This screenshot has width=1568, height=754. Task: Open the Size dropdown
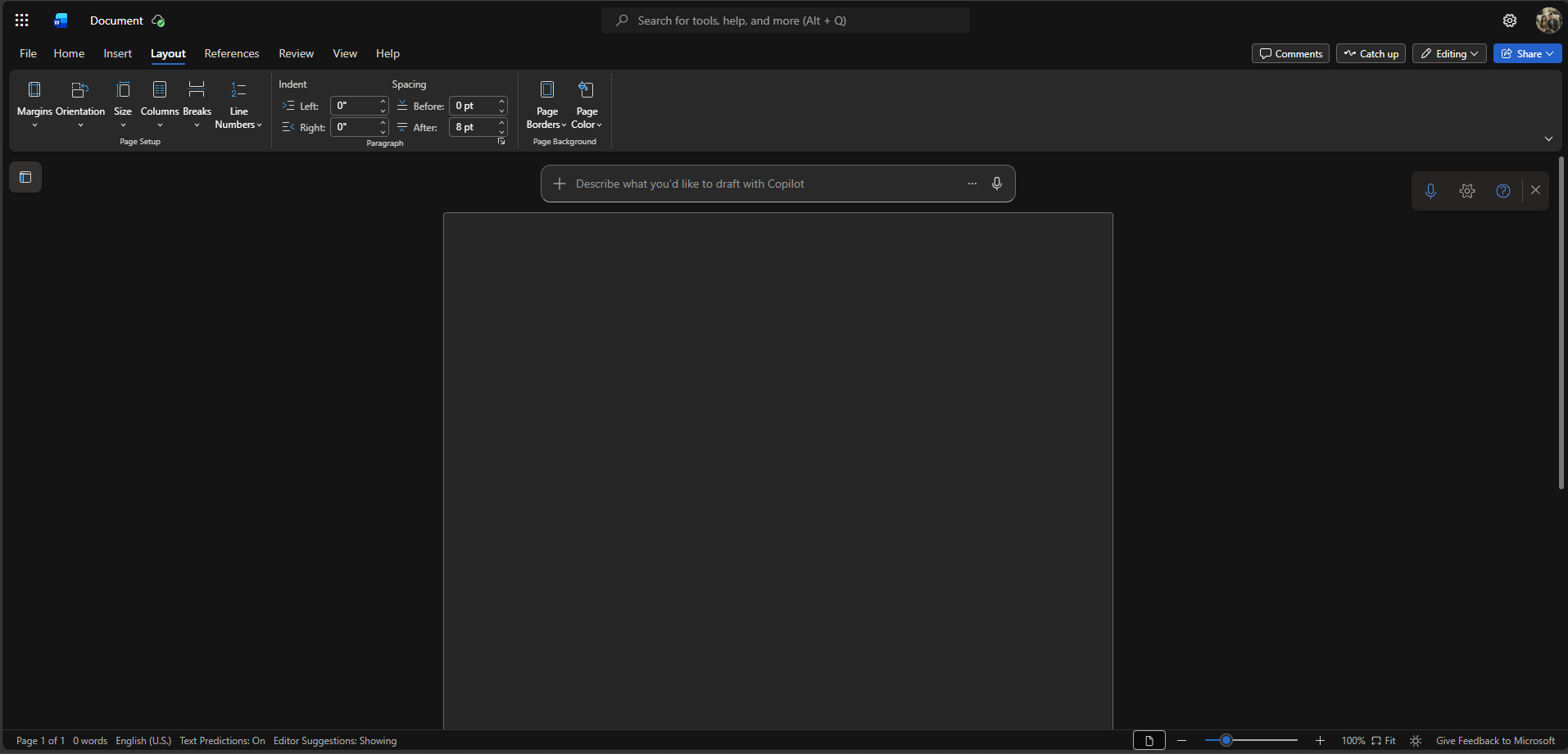(x=123, y=104)
